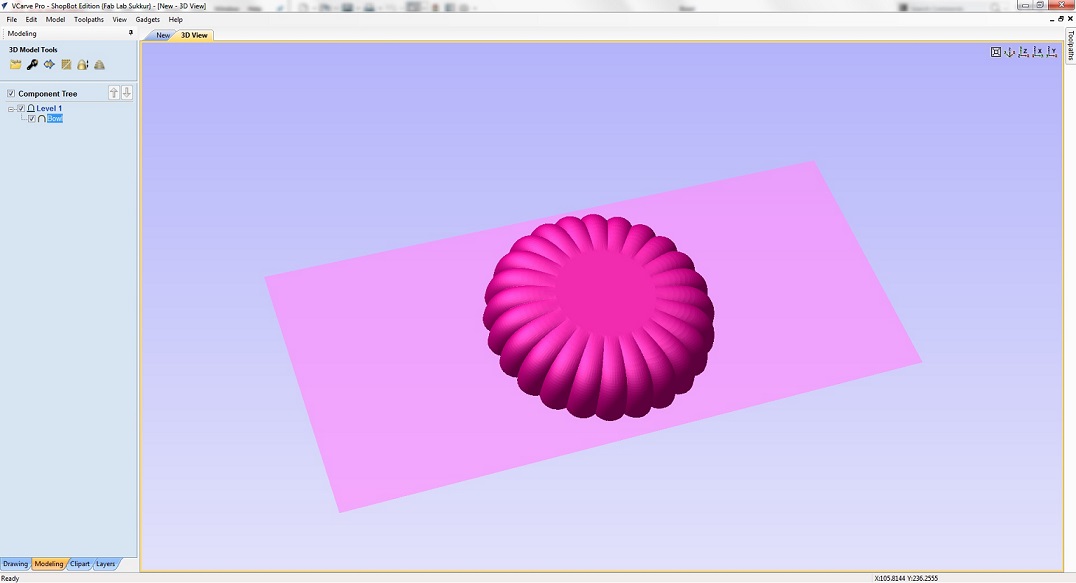Open component properties with the wrench icon
This screenshot has width=1076, height=583.
(32, 64)
